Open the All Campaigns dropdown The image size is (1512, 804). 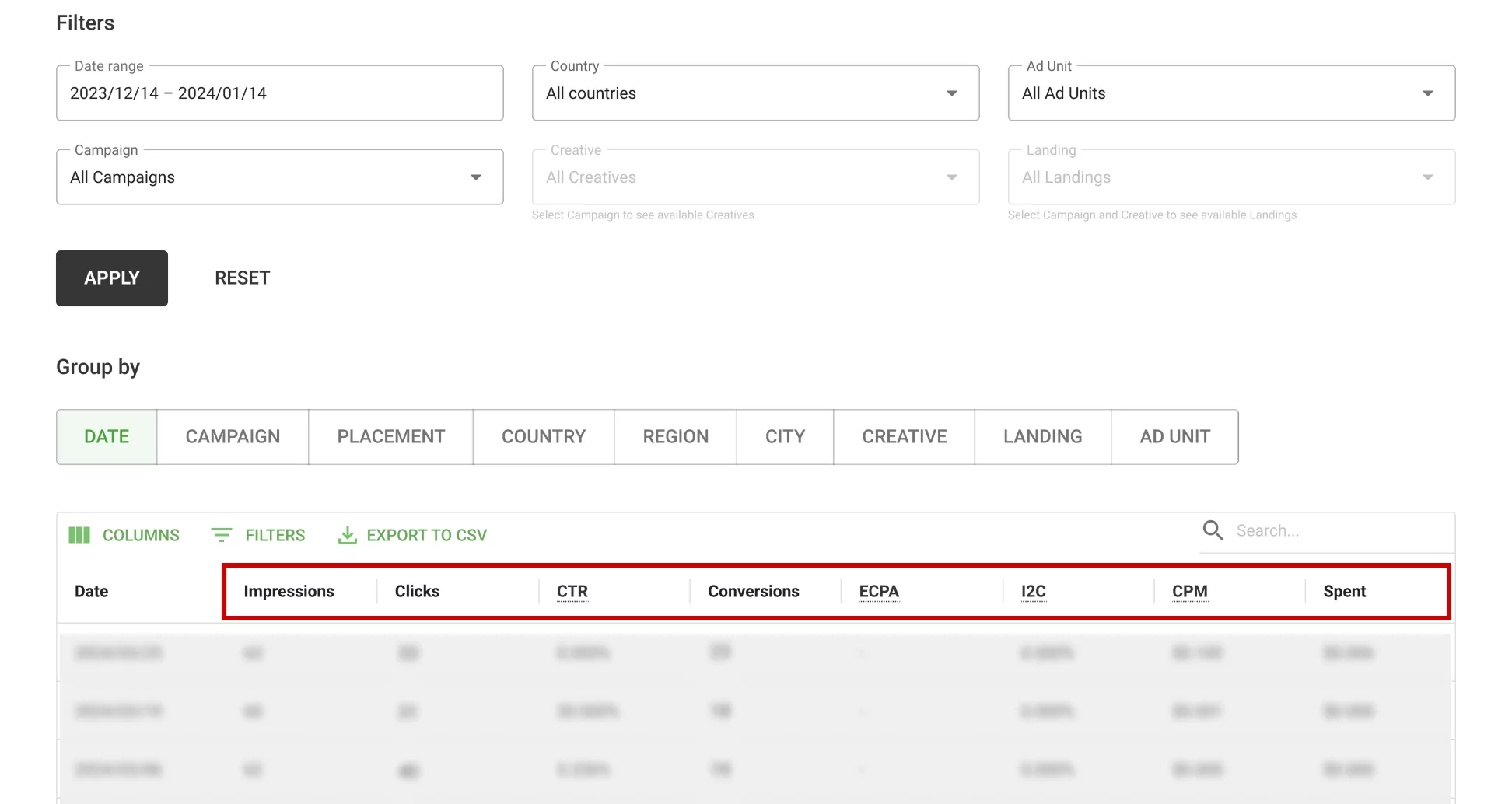[279, 177]
